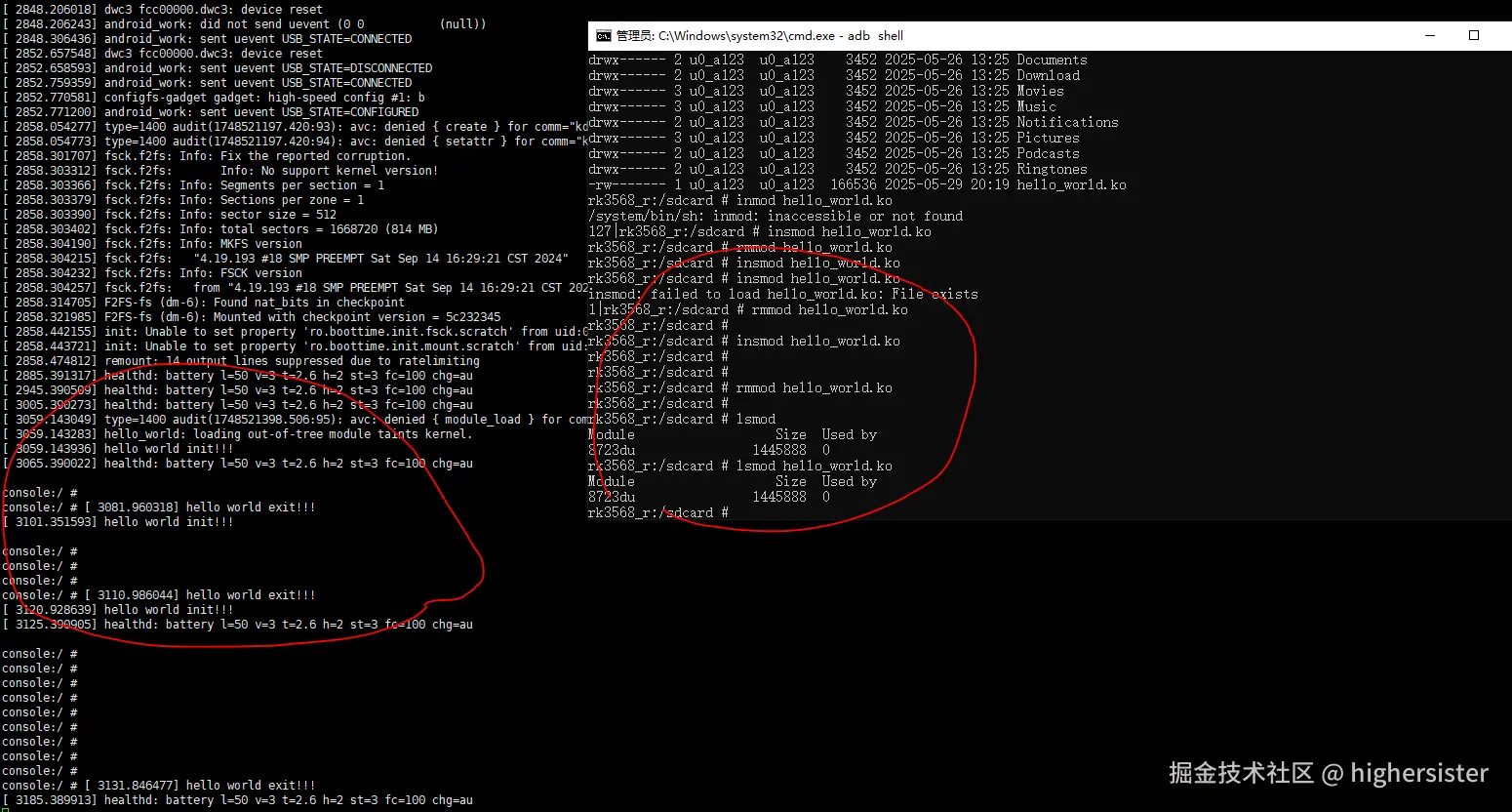Image resolution: width=1512 pixels, height=812 pixels.
Task: Select the Movies directory row in cmd
Action: point(826,91)
